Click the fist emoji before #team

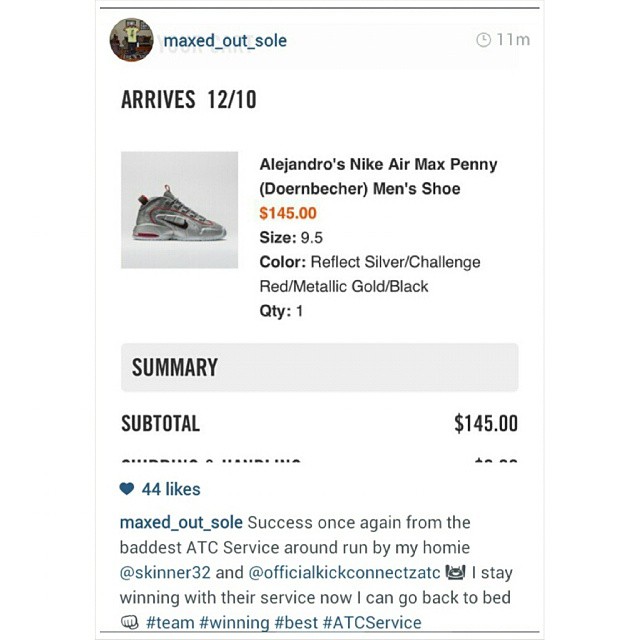pyautogui.click(x=129, y=622)
